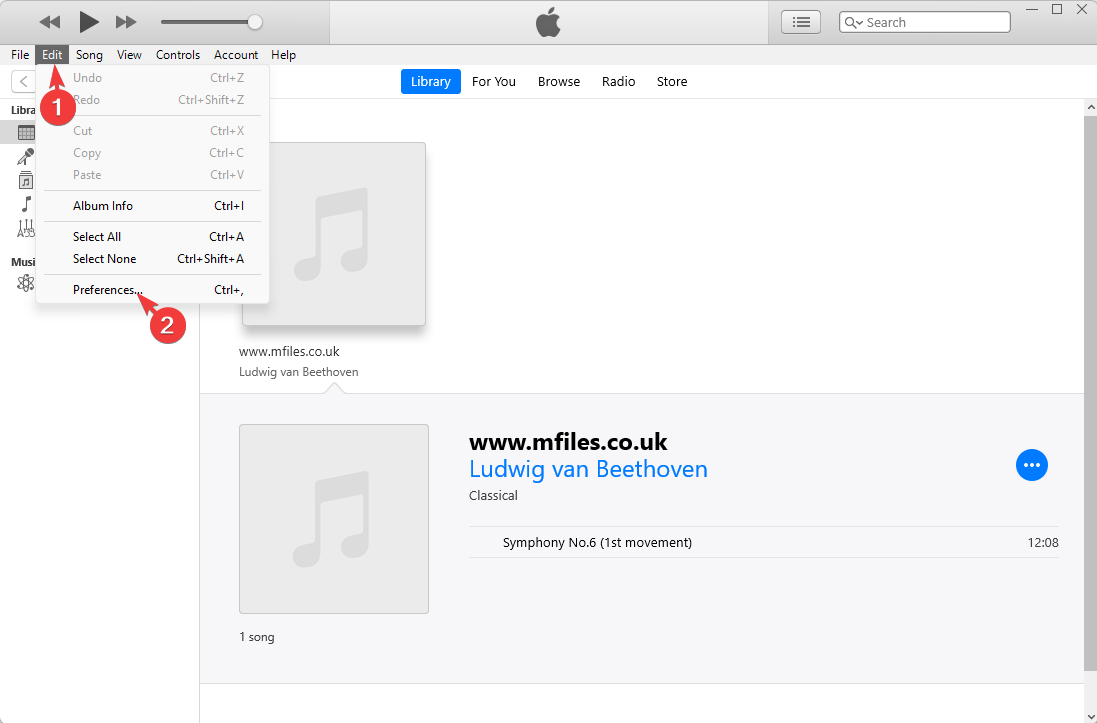1097x723 pixels.
Task: Close the open Edit menu
Action: pos(52,55)
